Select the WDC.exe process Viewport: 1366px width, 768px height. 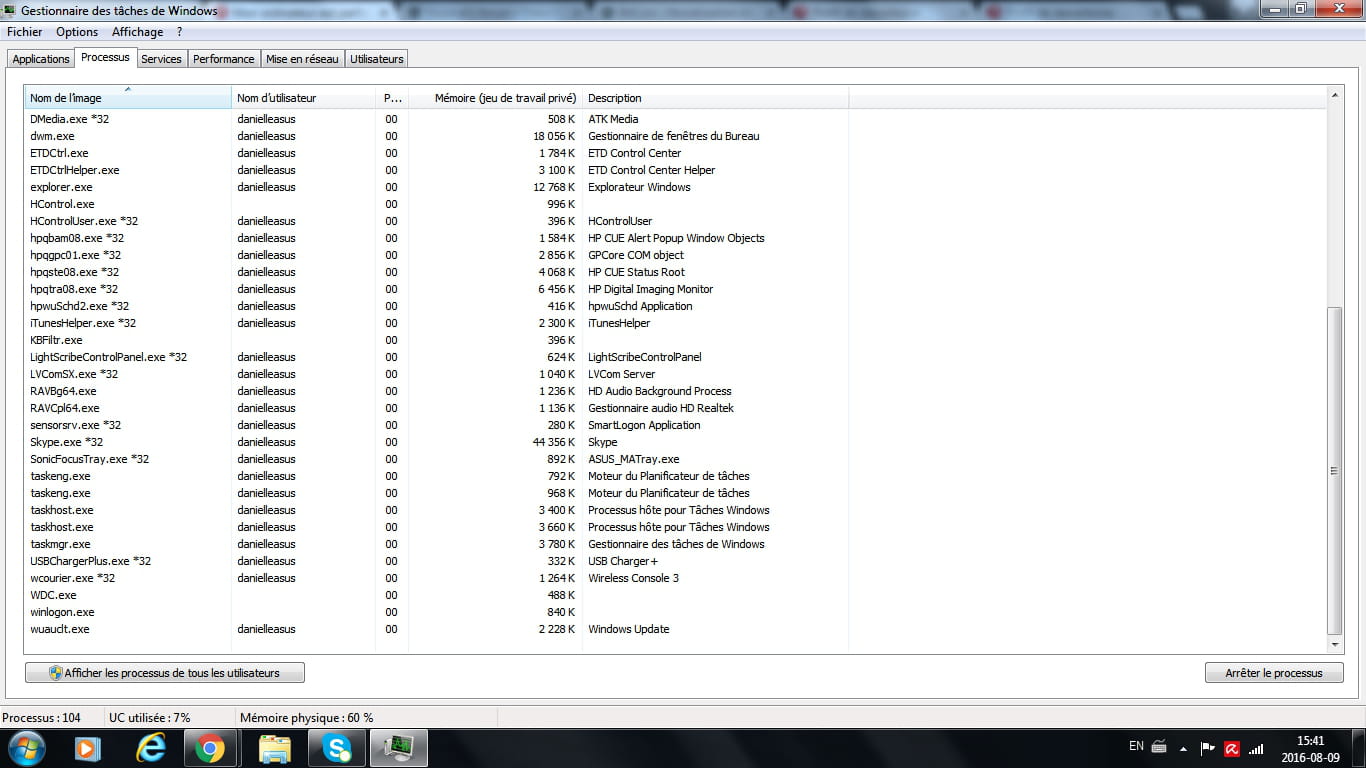tap(436, 595)
